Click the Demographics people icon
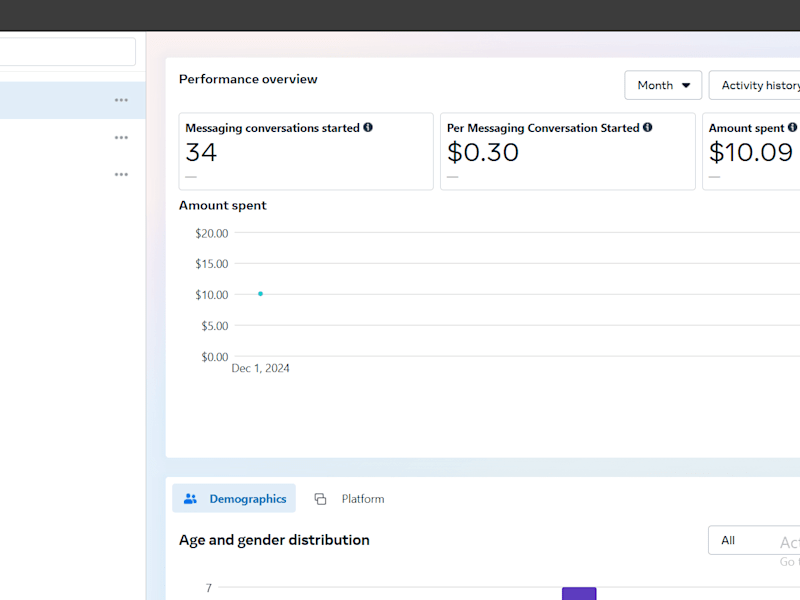 pos(190,498)
